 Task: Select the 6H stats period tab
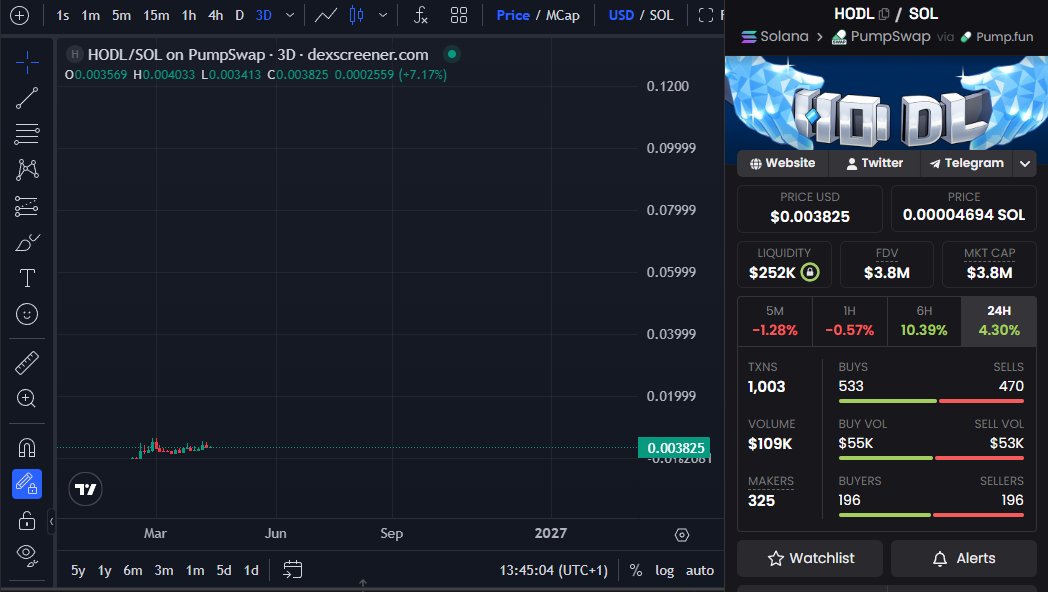(924, 321)
